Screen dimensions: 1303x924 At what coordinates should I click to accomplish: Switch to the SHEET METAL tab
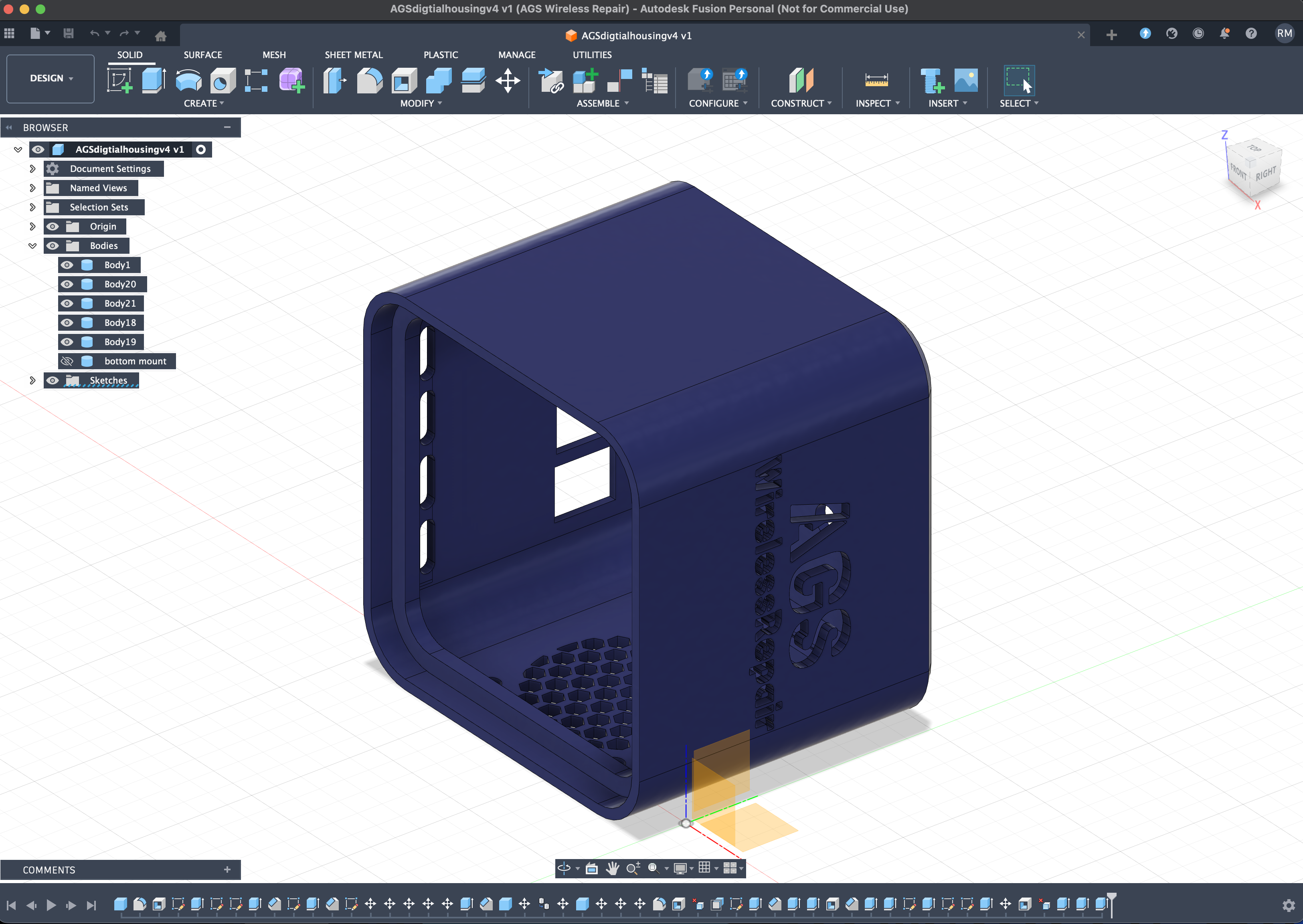[353, 55]
